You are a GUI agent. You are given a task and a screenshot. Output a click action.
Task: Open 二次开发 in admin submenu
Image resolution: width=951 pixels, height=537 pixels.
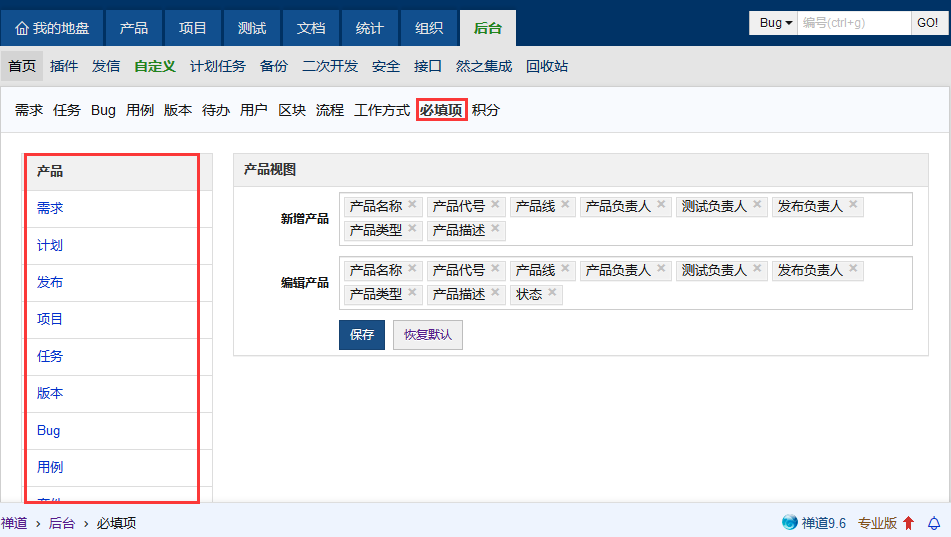[330, 66]
